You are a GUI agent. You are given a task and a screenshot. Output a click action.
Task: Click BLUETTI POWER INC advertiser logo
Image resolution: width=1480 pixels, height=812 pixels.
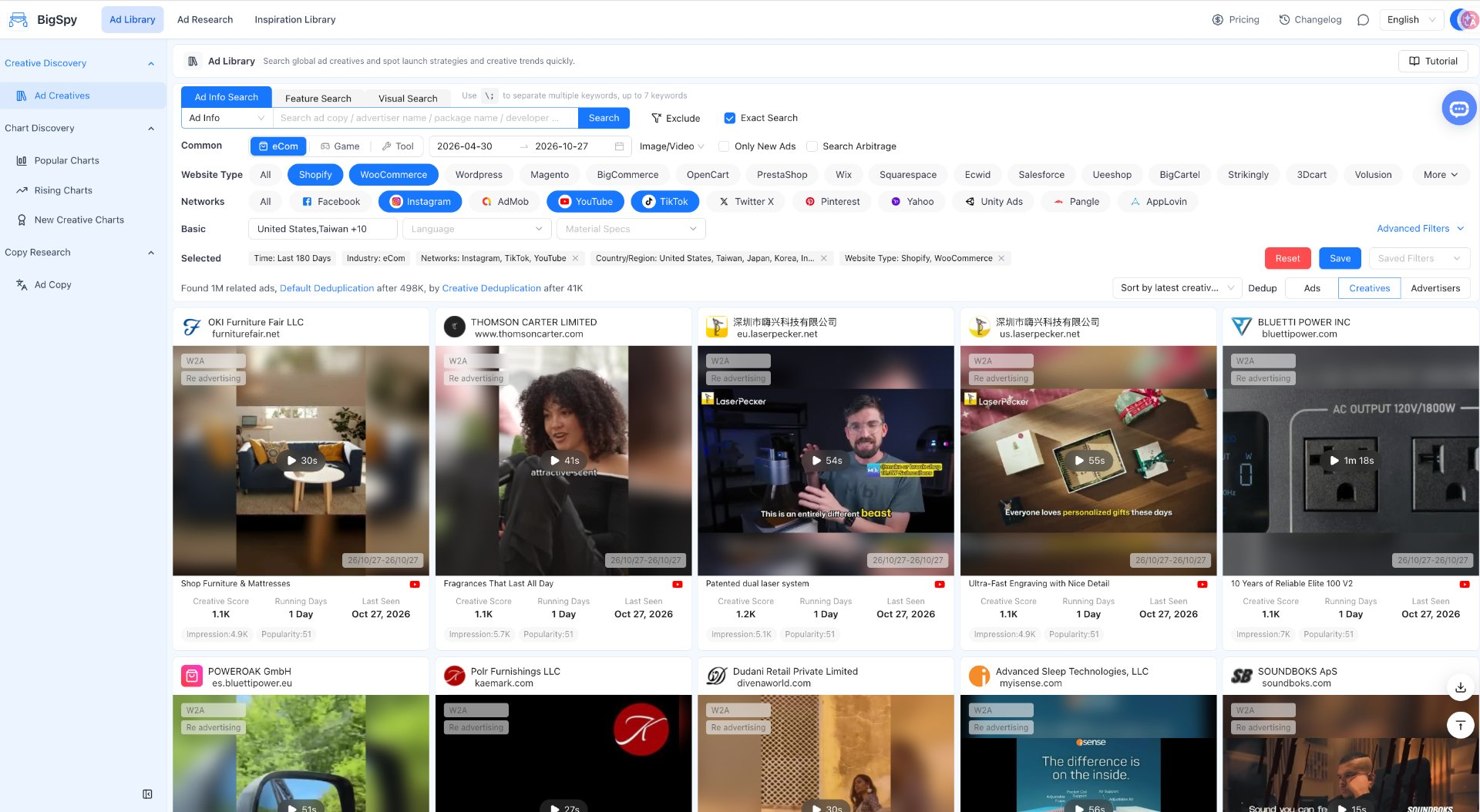point(1241,327)
